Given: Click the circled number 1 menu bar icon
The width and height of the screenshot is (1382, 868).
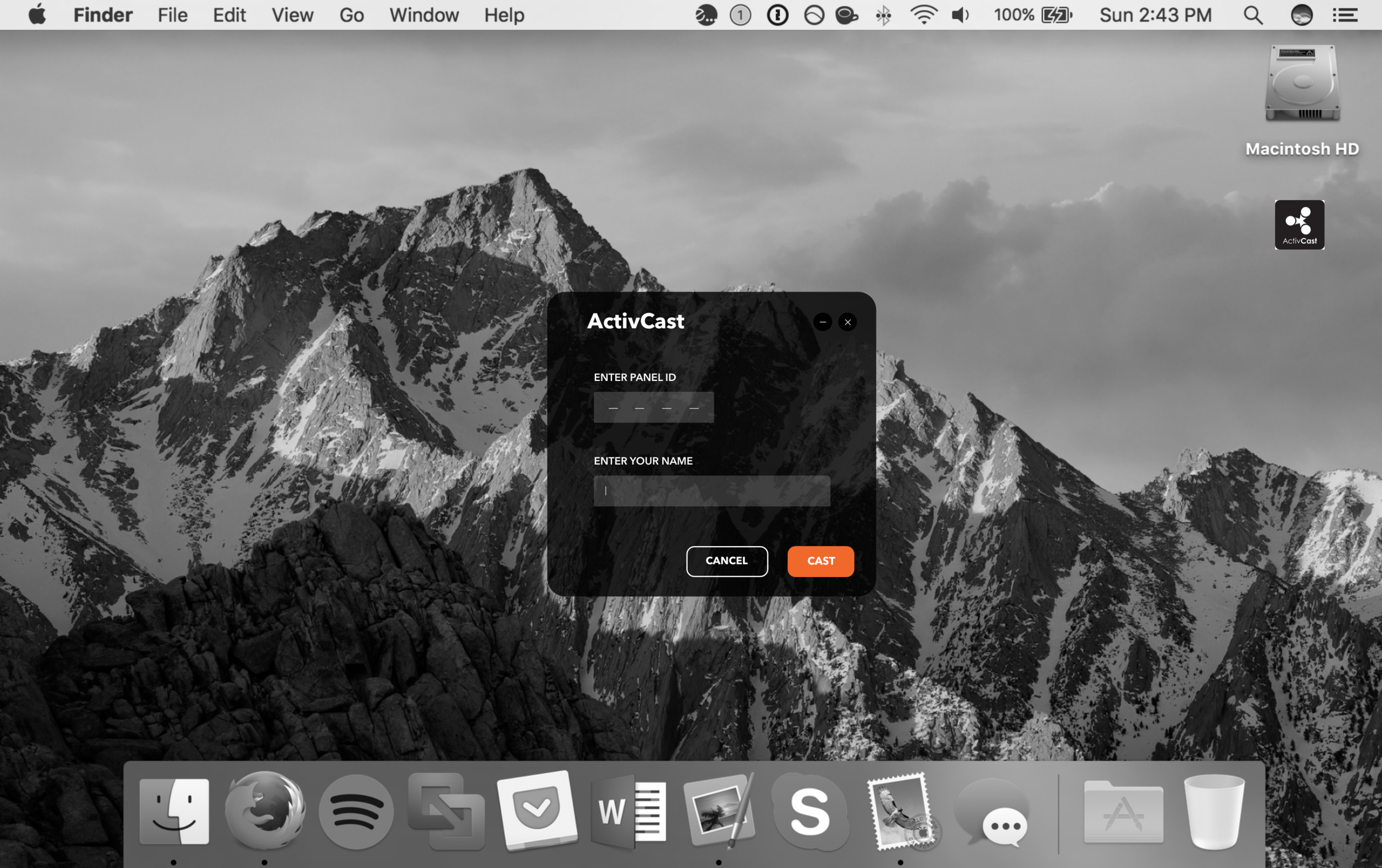Looking at the screenshot, I should [x=740, y=15].
